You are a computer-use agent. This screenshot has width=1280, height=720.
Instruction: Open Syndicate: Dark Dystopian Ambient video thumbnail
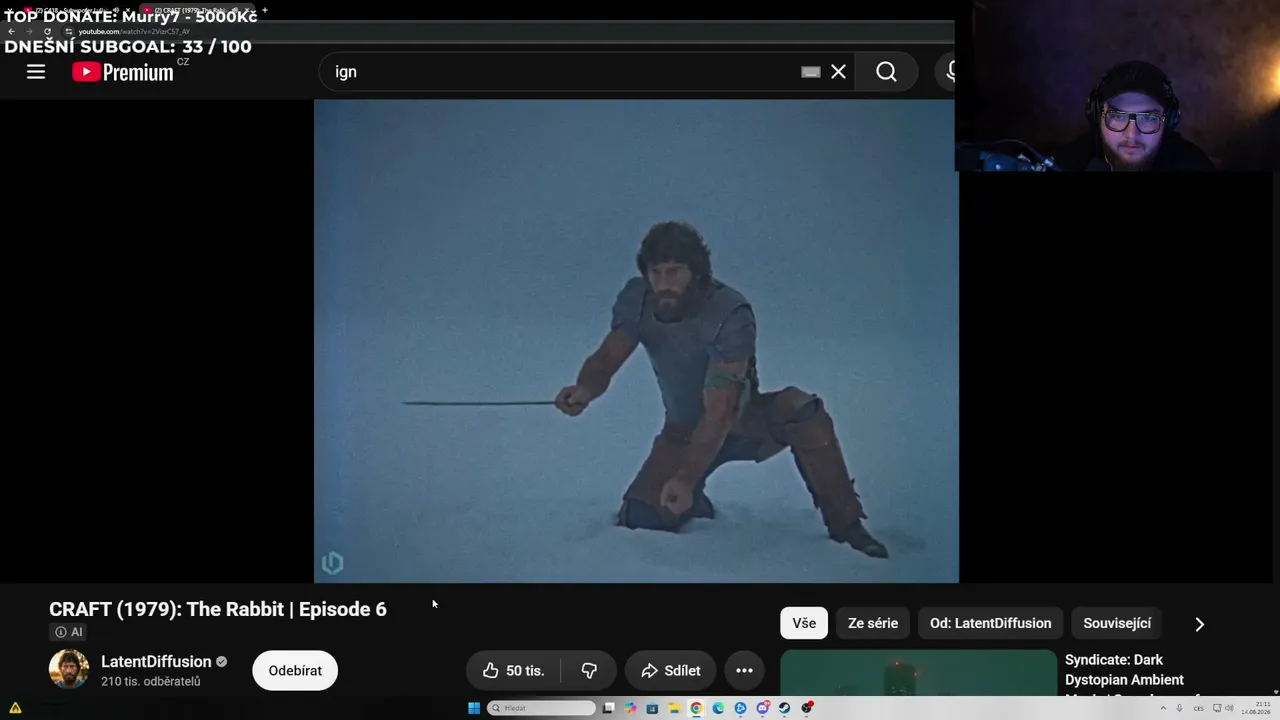click(918, 673)
